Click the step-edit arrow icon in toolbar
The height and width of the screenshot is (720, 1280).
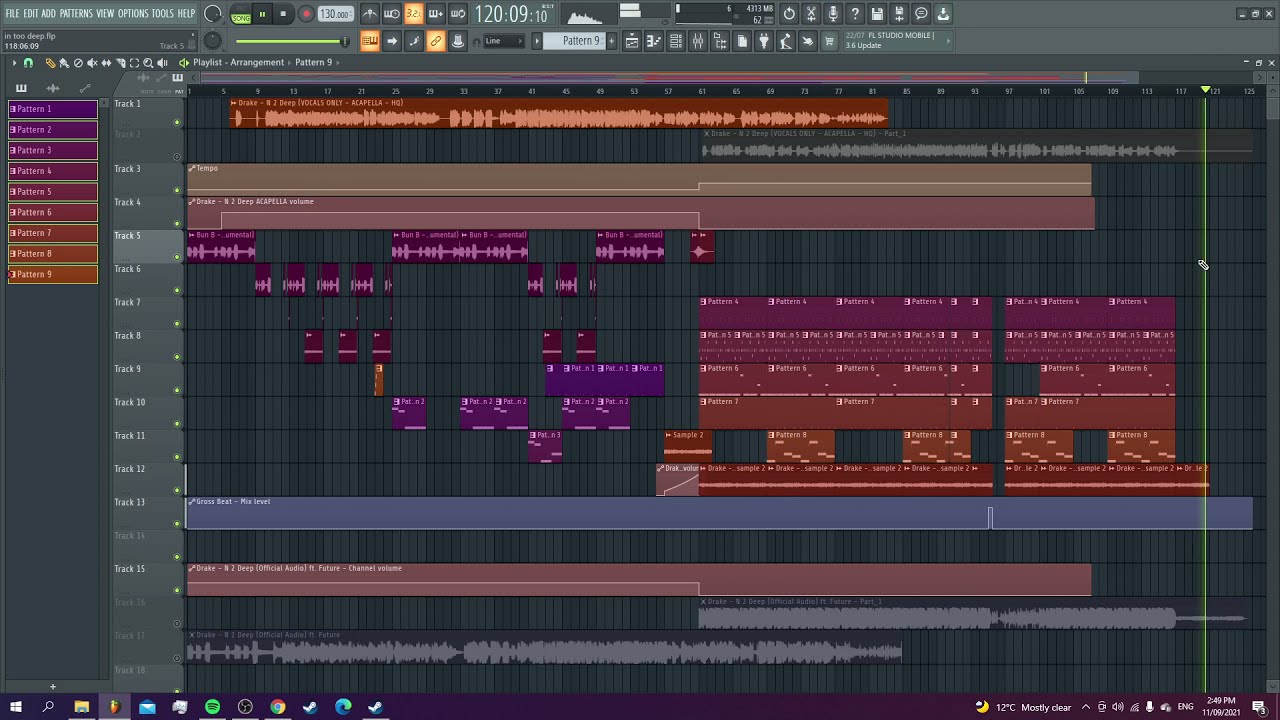coord(392,41)
